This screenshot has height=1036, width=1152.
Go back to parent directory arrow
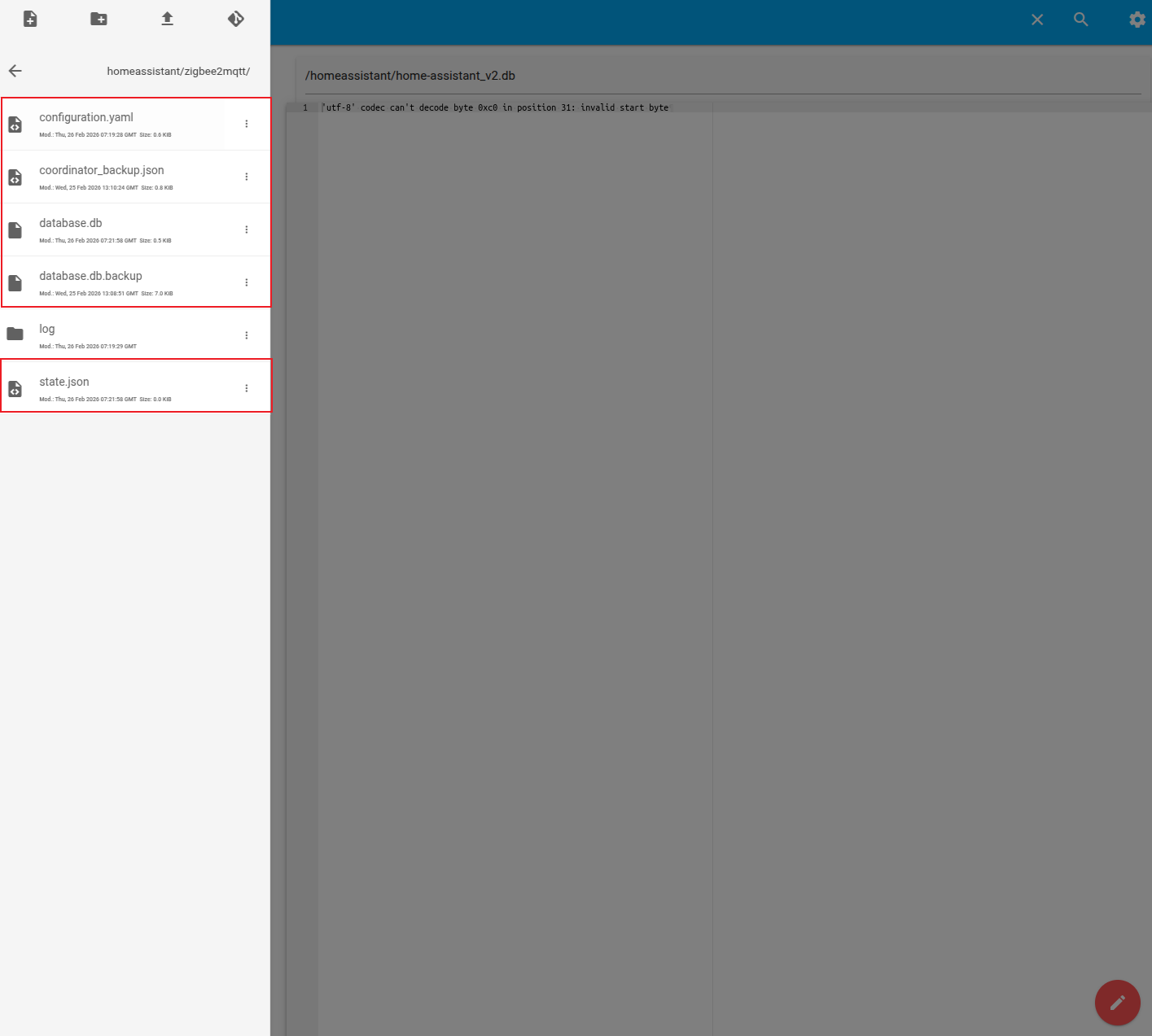[x=15, y=71]
